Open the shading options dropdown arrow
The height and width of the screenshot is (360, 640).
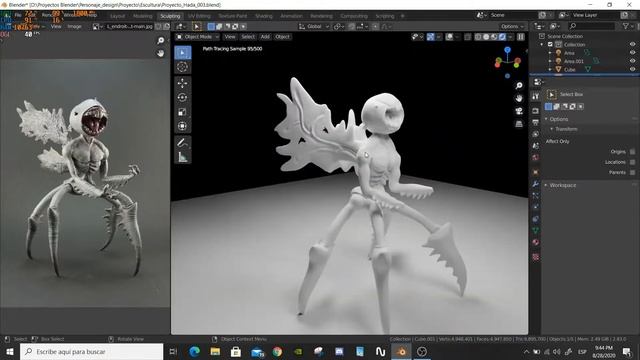click(x=510, y=37)
